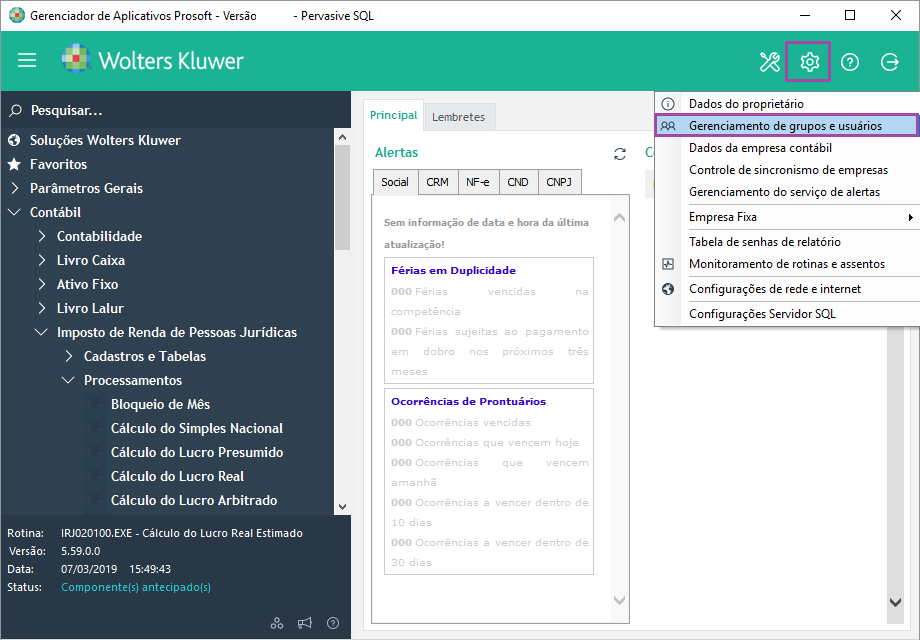Expand Cadastros e Tabelas node
The height and width of the screenshot is (640, 920).
point(69,356)
